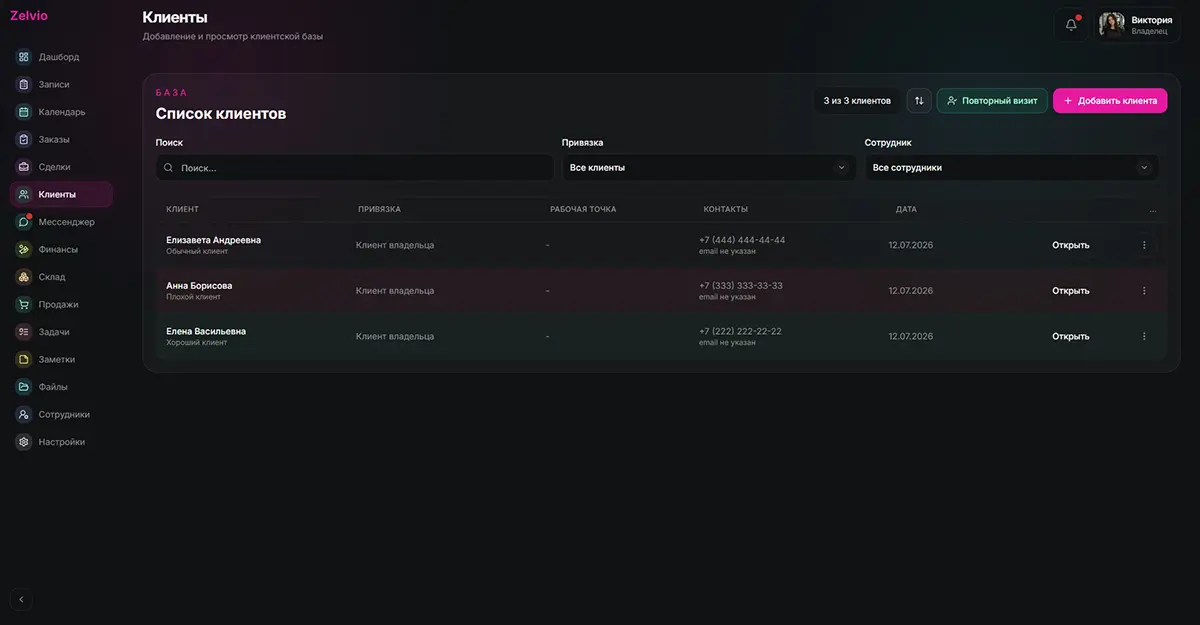Viewport: 1200px width, 625px height.
Task: Click the Файлы folder icon
Action: (x=24, y=387)
